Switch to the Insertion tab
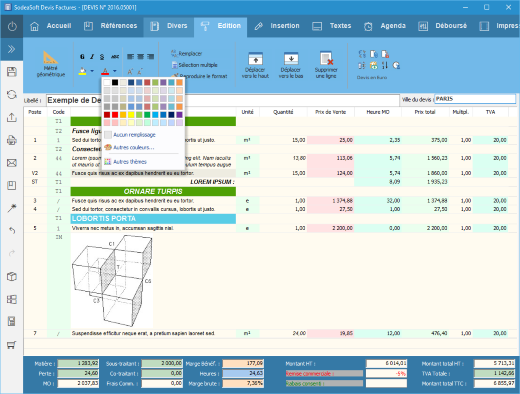Image resolution: width=520 pixels, height=394 pixels. (277, 26)
